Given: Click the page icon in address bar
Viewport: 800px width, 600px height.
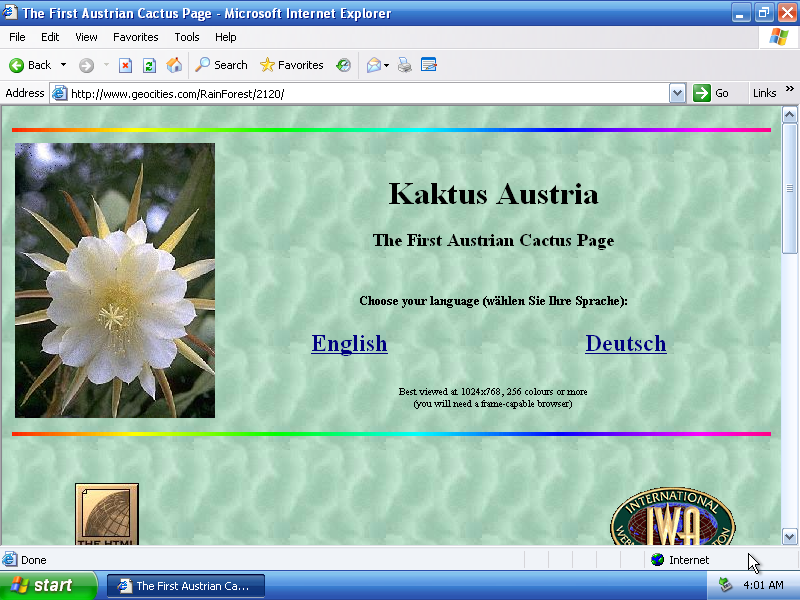Looking at the screenshot, I should pos(60,93).
